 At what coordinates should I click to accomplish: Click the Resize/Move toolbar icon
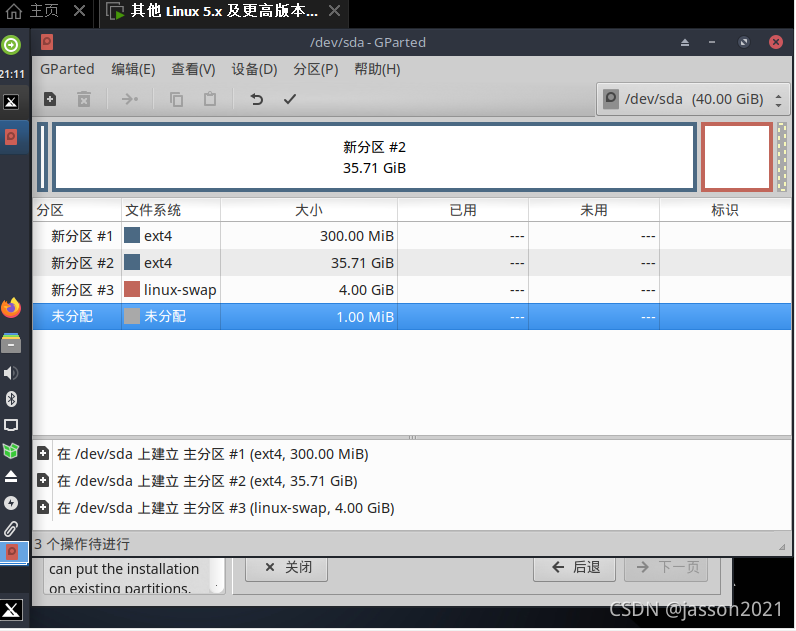[130, 99]
